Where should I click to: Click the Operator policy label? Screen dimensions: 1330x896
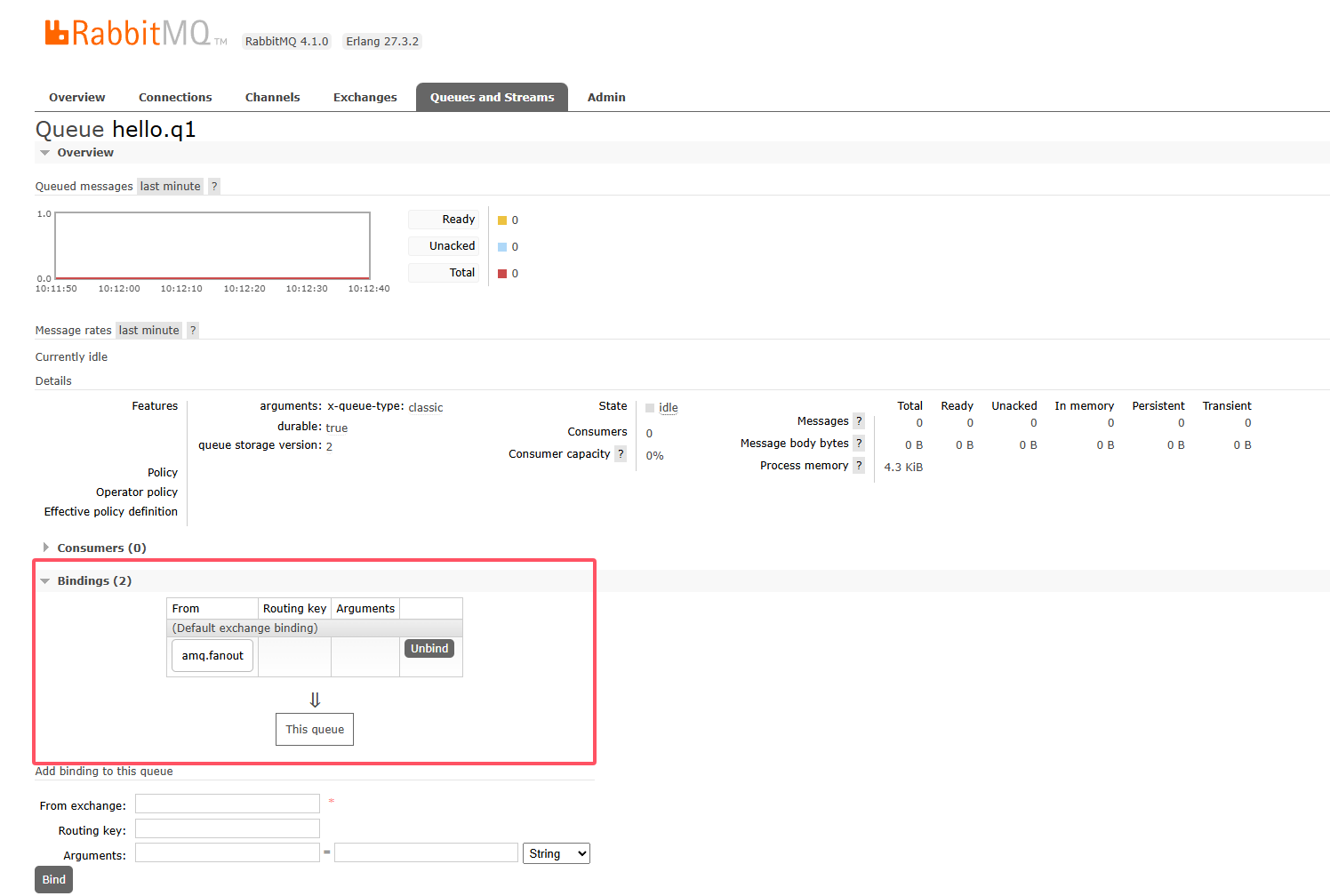[x=137, y=492]
